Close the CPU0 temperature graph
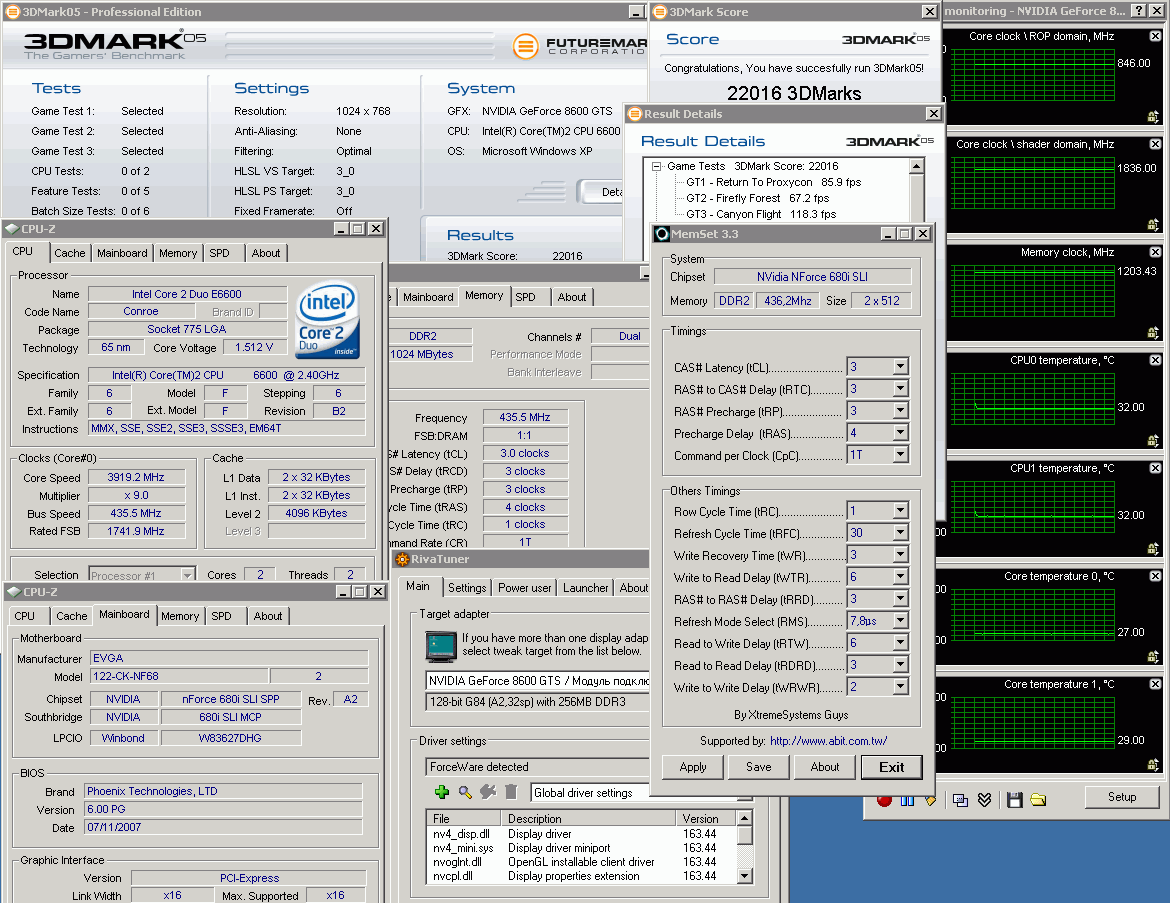 click(1155, 360)
